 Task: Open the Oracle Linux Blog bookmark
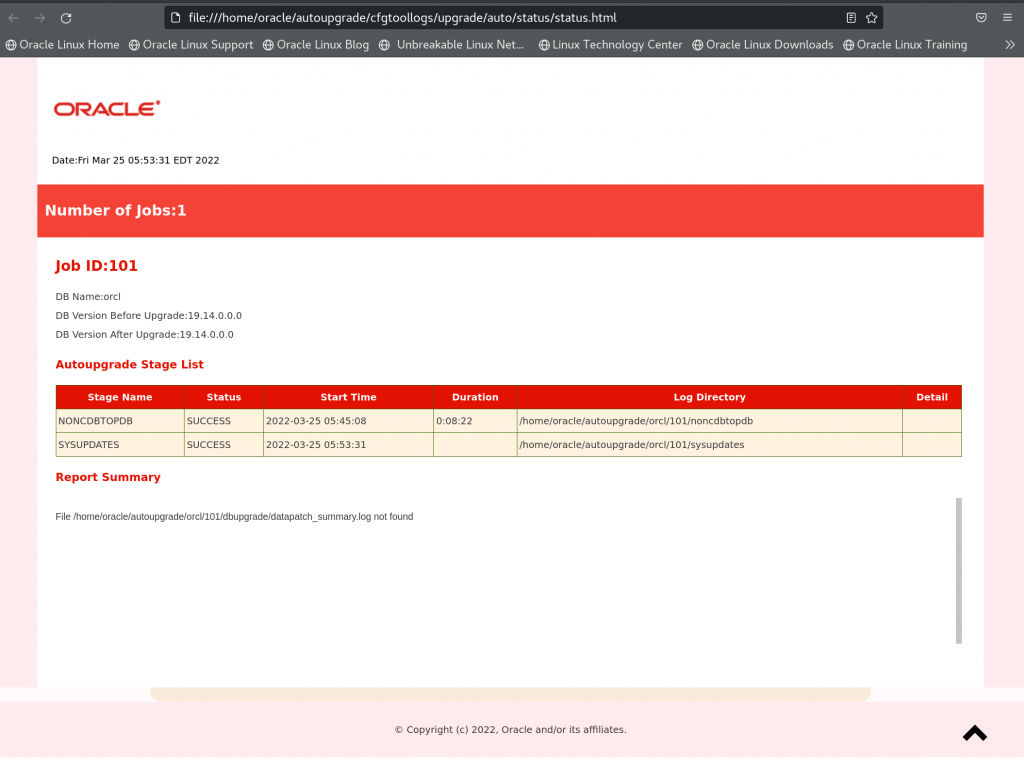tap(315, 45)
